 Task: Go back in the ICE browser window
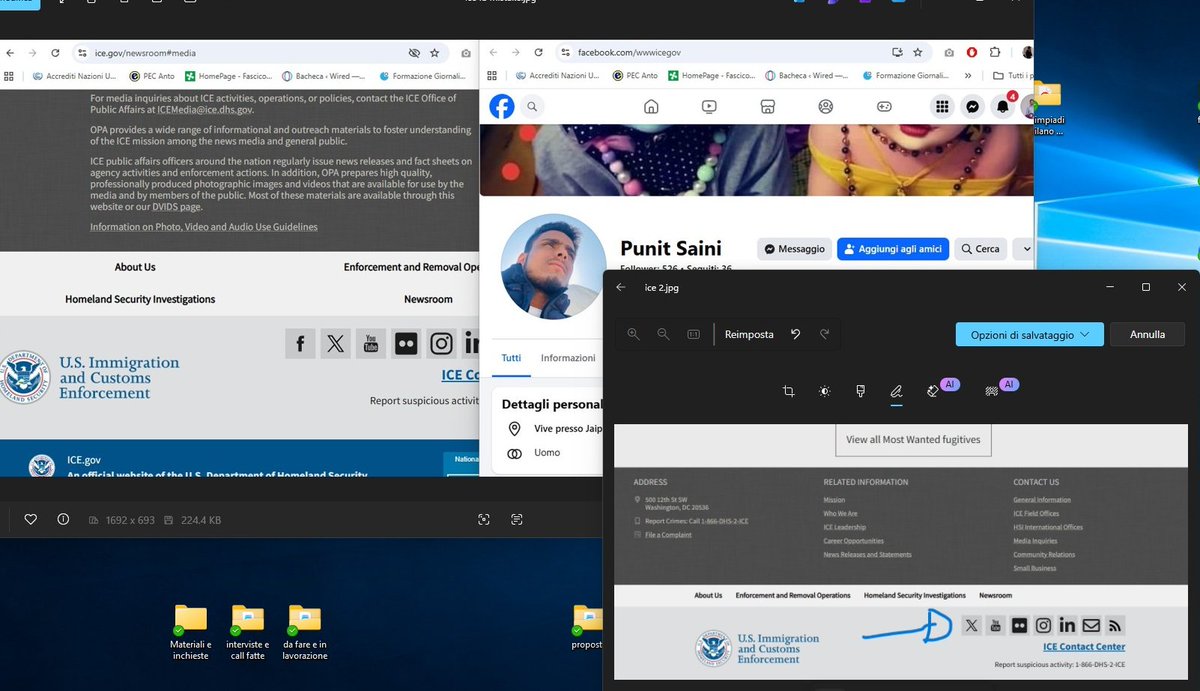[x=8, y=52]
